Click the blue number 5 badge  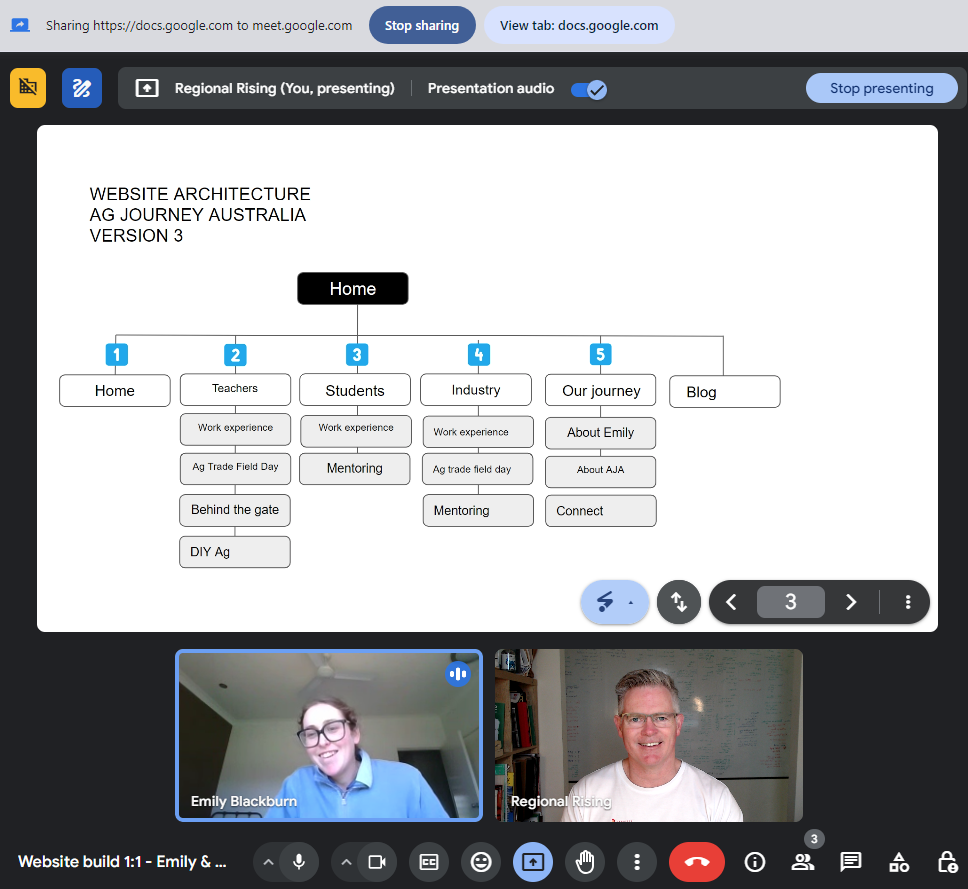[600, 354]
